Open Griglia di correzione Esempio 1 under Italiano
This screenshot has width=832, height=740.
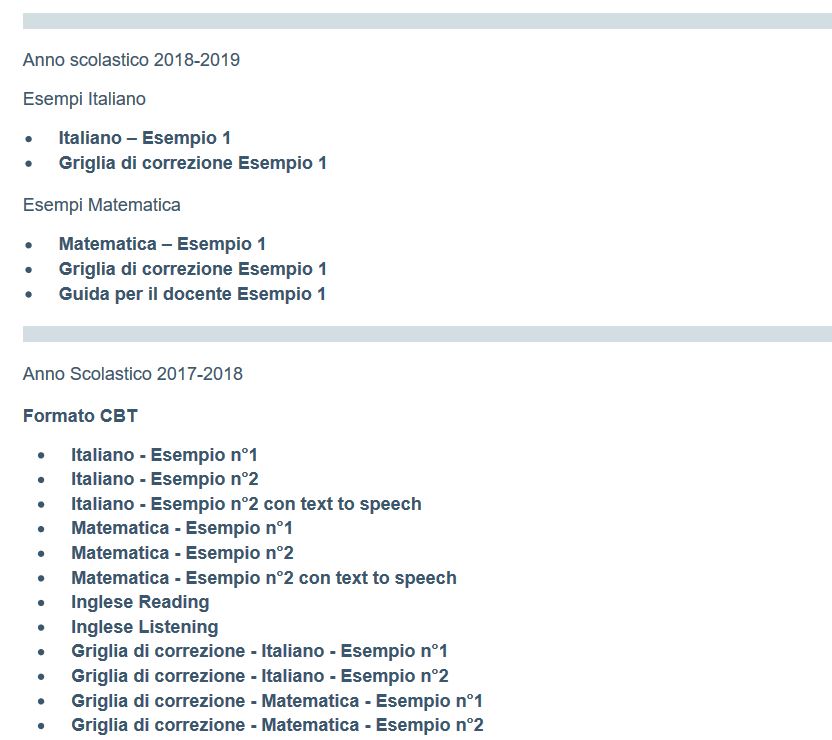[192, 163]
